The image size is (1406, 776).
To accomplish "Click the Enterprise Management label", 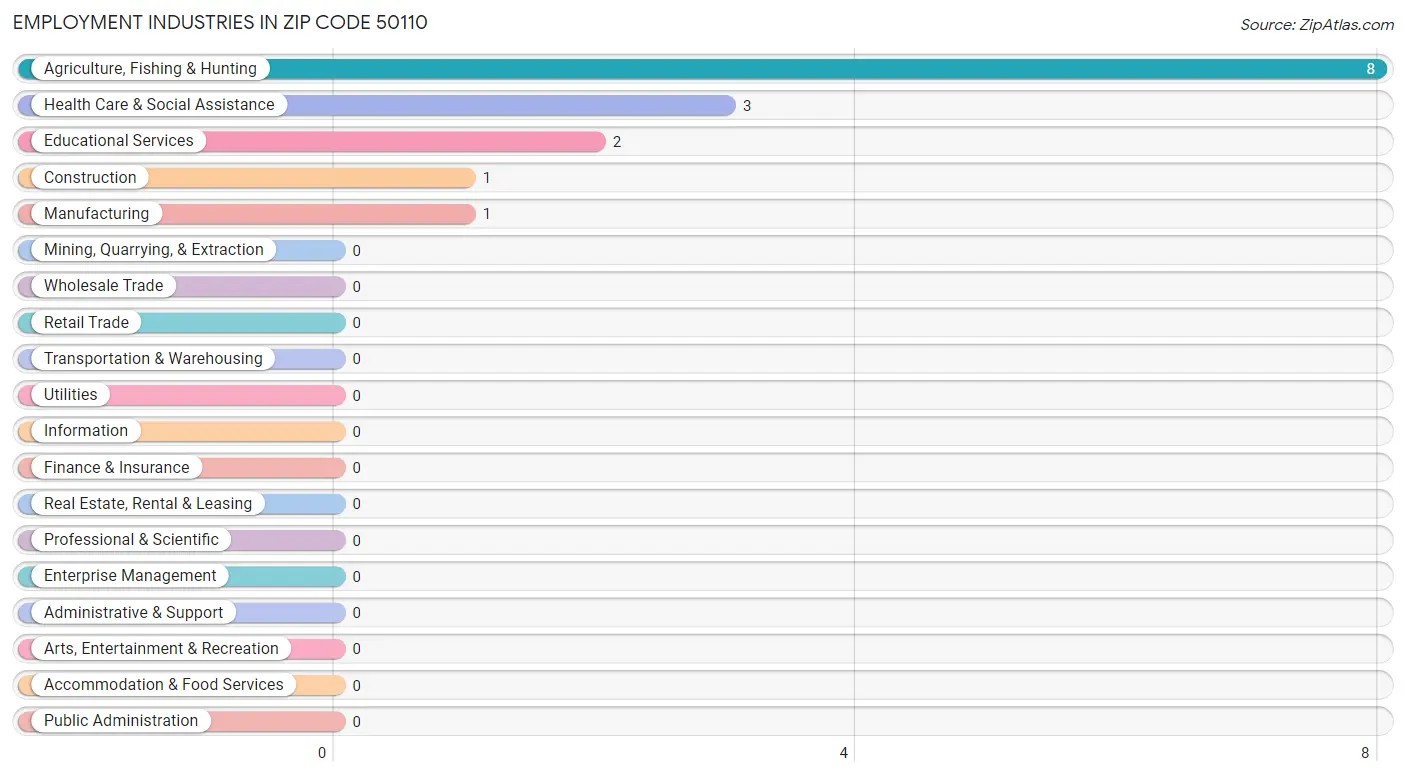I will pyautogui.click(x=130, y=576).
